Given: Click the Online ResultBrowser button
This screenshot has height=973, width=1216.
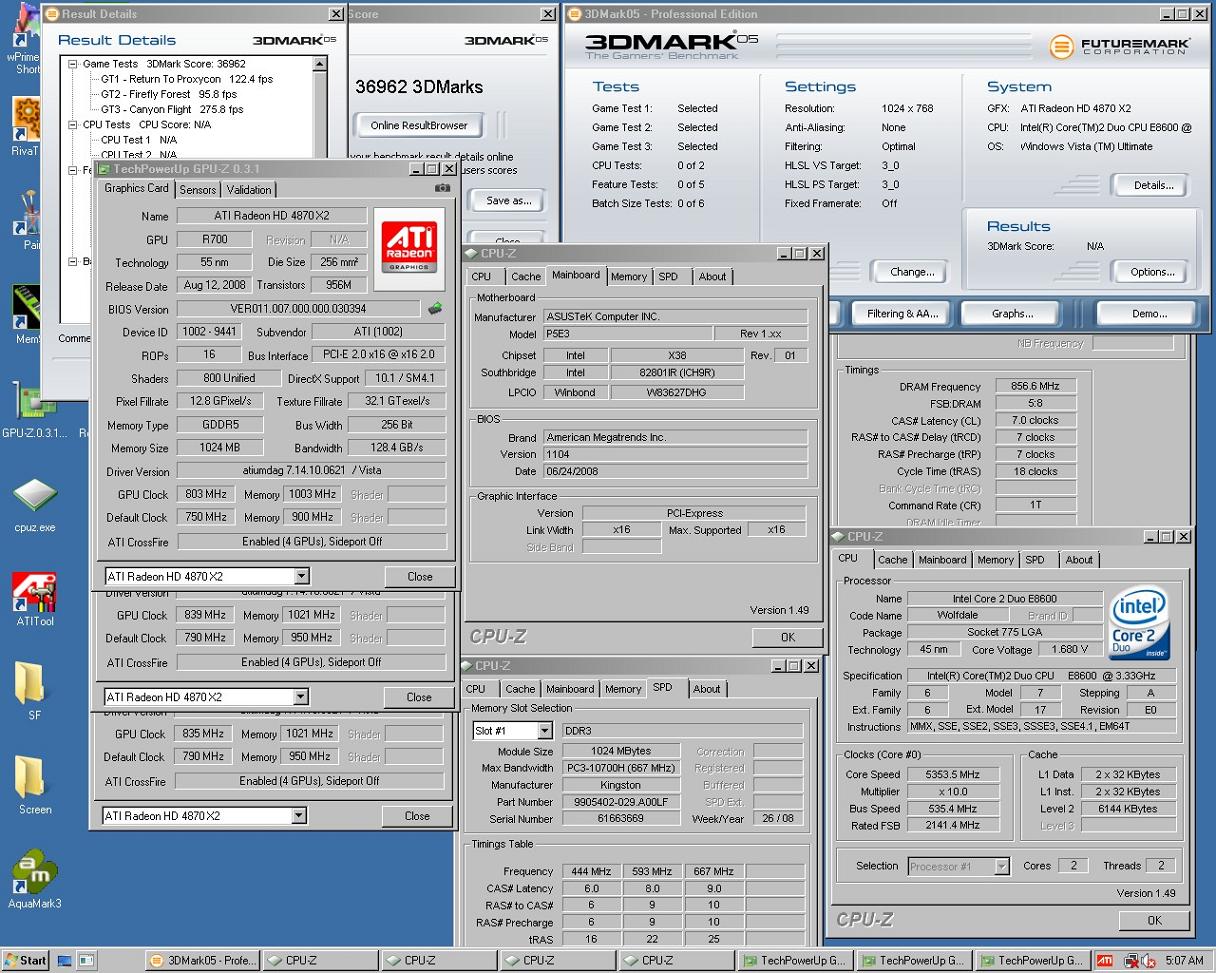Looking at the screenshot, I should pyautogui.click(x=419, y=125).
